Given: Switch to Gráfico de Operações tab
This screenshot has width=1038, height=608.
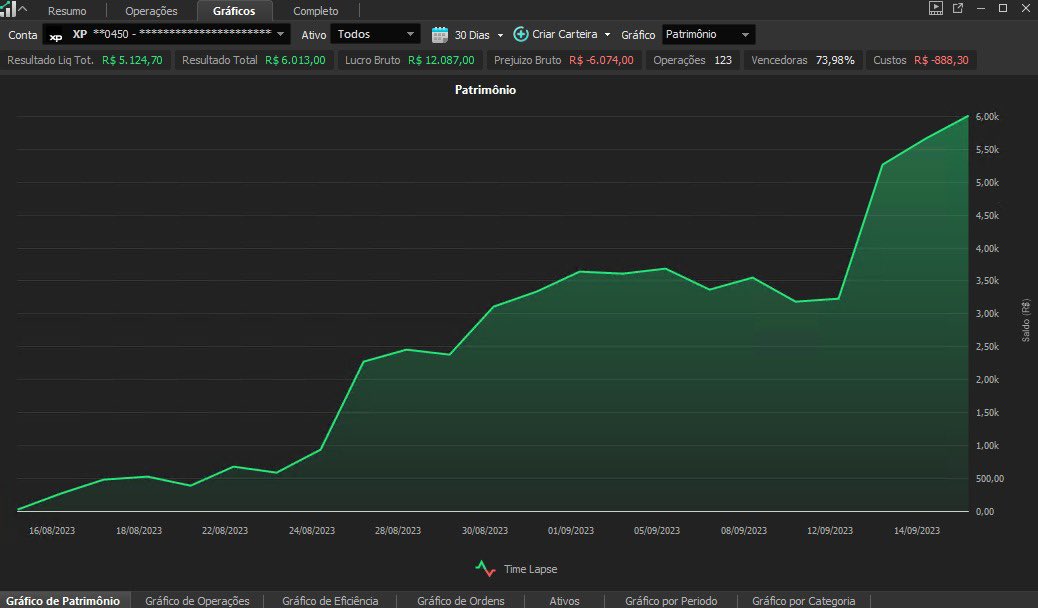Looking at the screenshot, I should [x=197, y=601].
